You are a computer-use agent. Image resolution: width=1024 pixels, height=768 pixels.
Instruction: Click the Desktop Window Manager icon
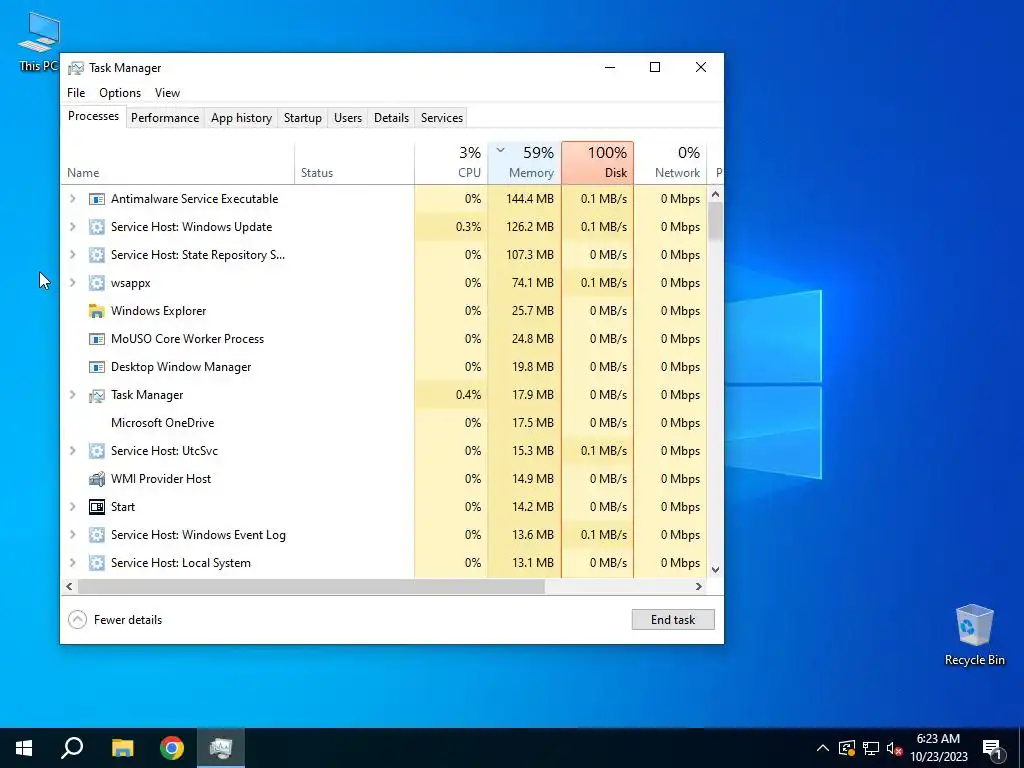tap(97, 367)
